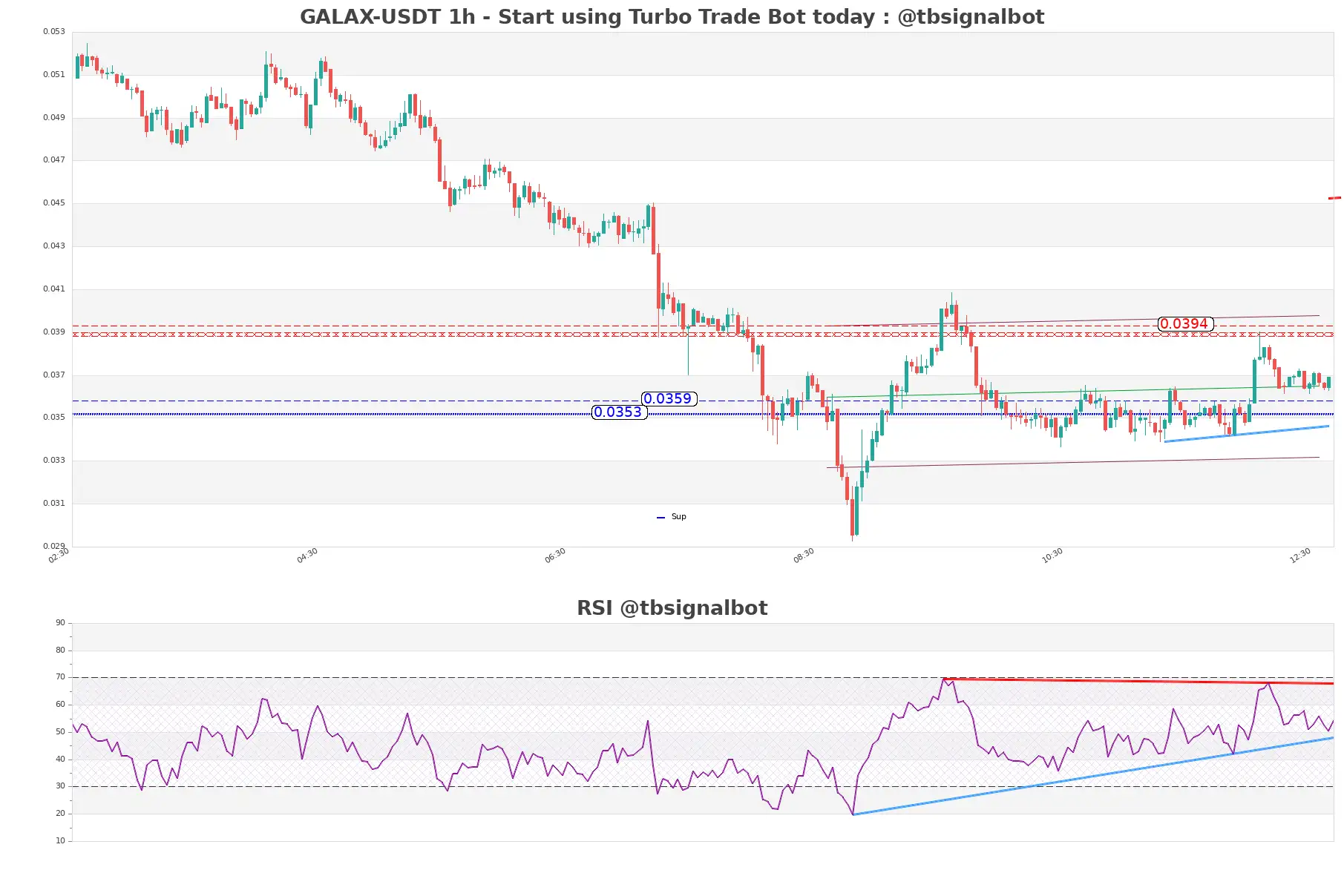Image resolution: width=1344 pixels, height=896 pixels.
Task: Click the RSI 60 axis label
Action: pos(61,705)
